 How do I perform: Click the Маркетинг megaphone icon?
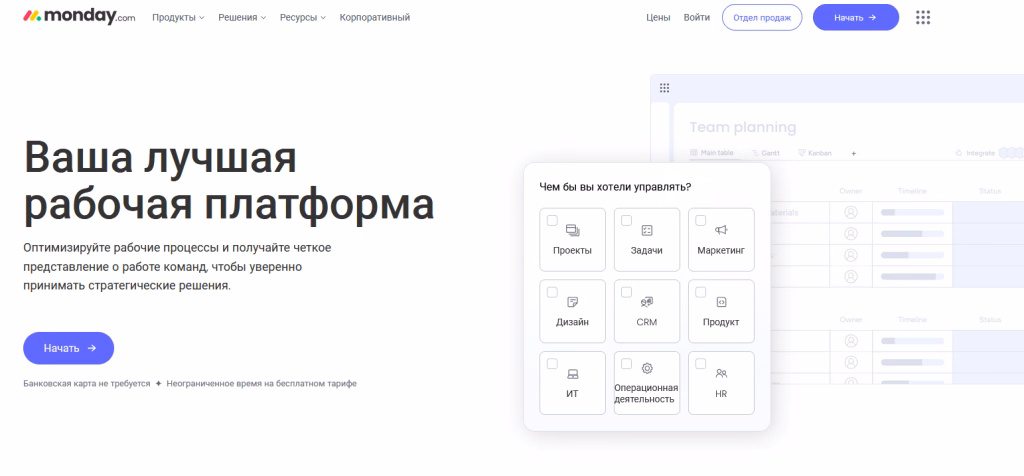(x=721, y=230)
